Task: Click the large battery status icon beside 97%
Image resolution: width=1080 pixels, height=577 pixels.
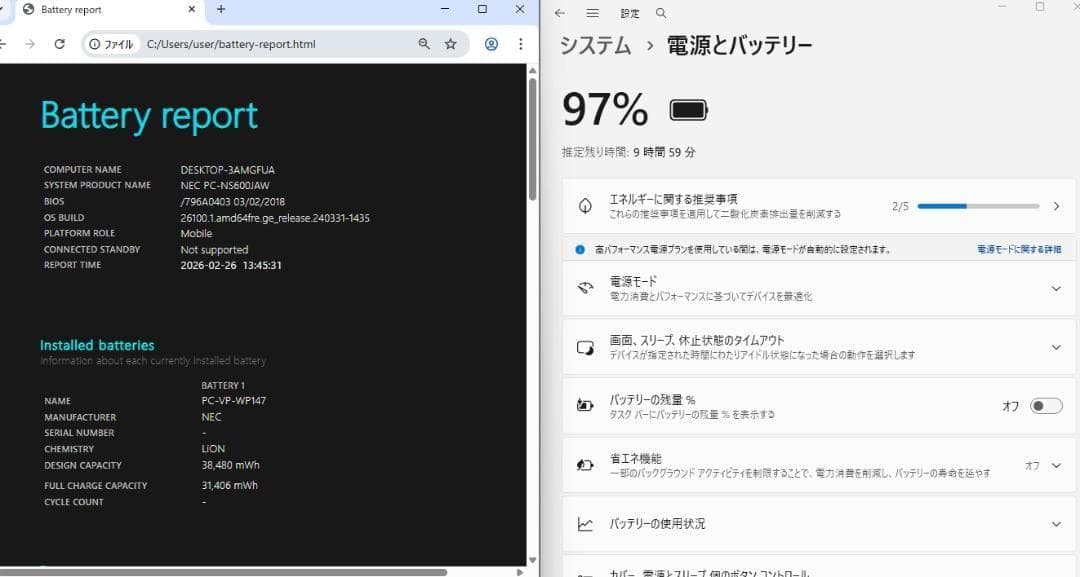Action: point(687,109)
